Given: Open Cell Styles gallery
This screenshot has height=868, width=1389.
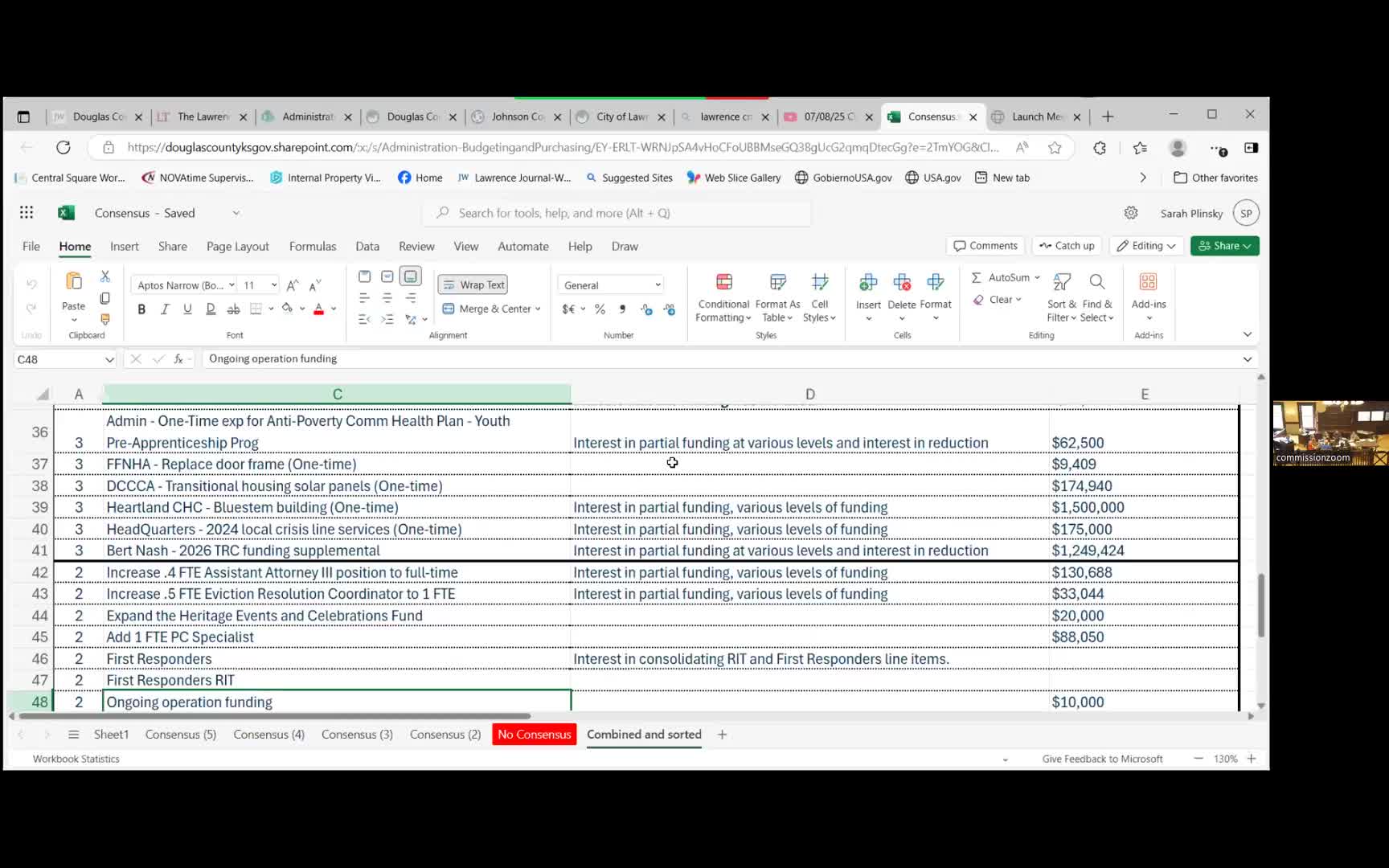Looking at the screenshot, I should click(819, 297).
